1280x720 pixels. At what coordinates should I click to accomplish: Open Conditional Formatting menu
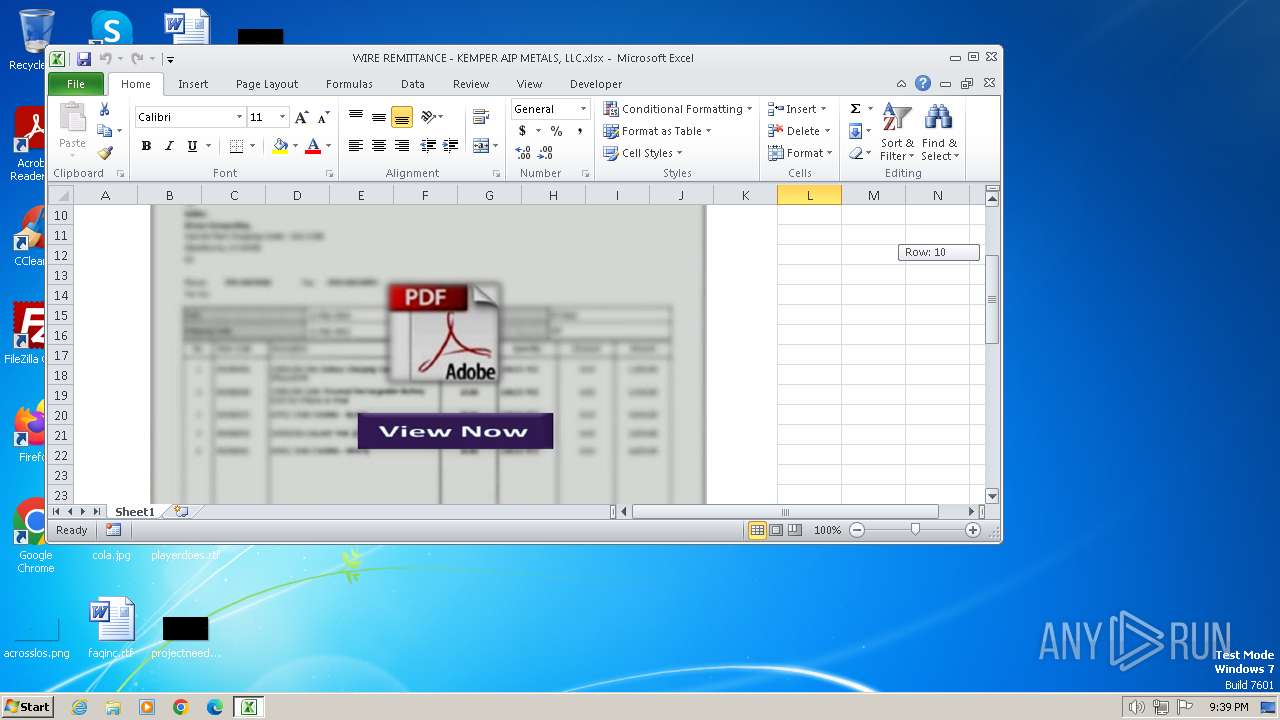678,109
